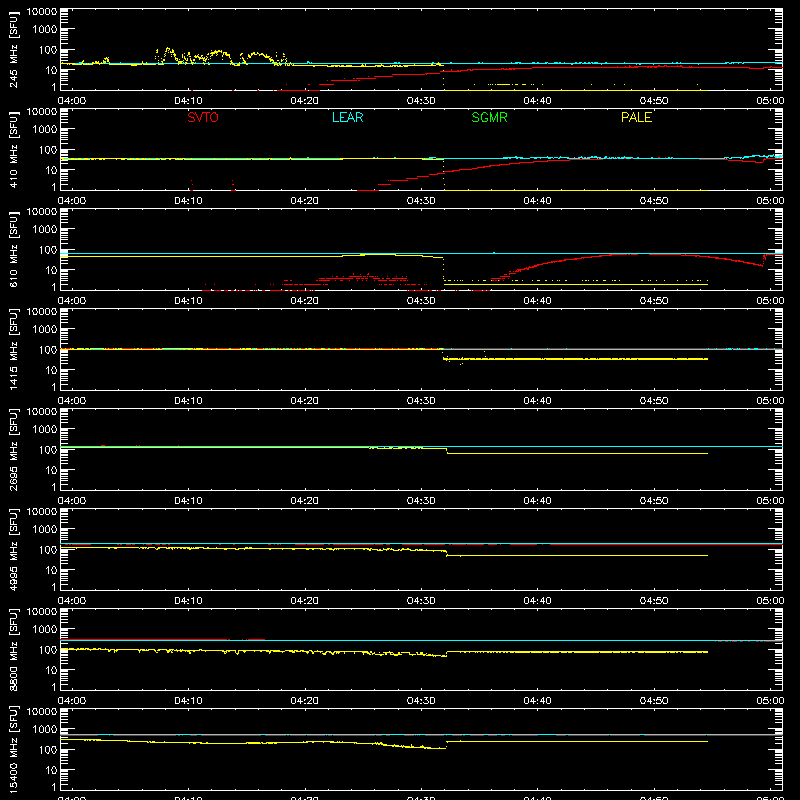Select the 8800 MHz [SFU] axis label
800x800 pixels.
(x=14, y=649)
